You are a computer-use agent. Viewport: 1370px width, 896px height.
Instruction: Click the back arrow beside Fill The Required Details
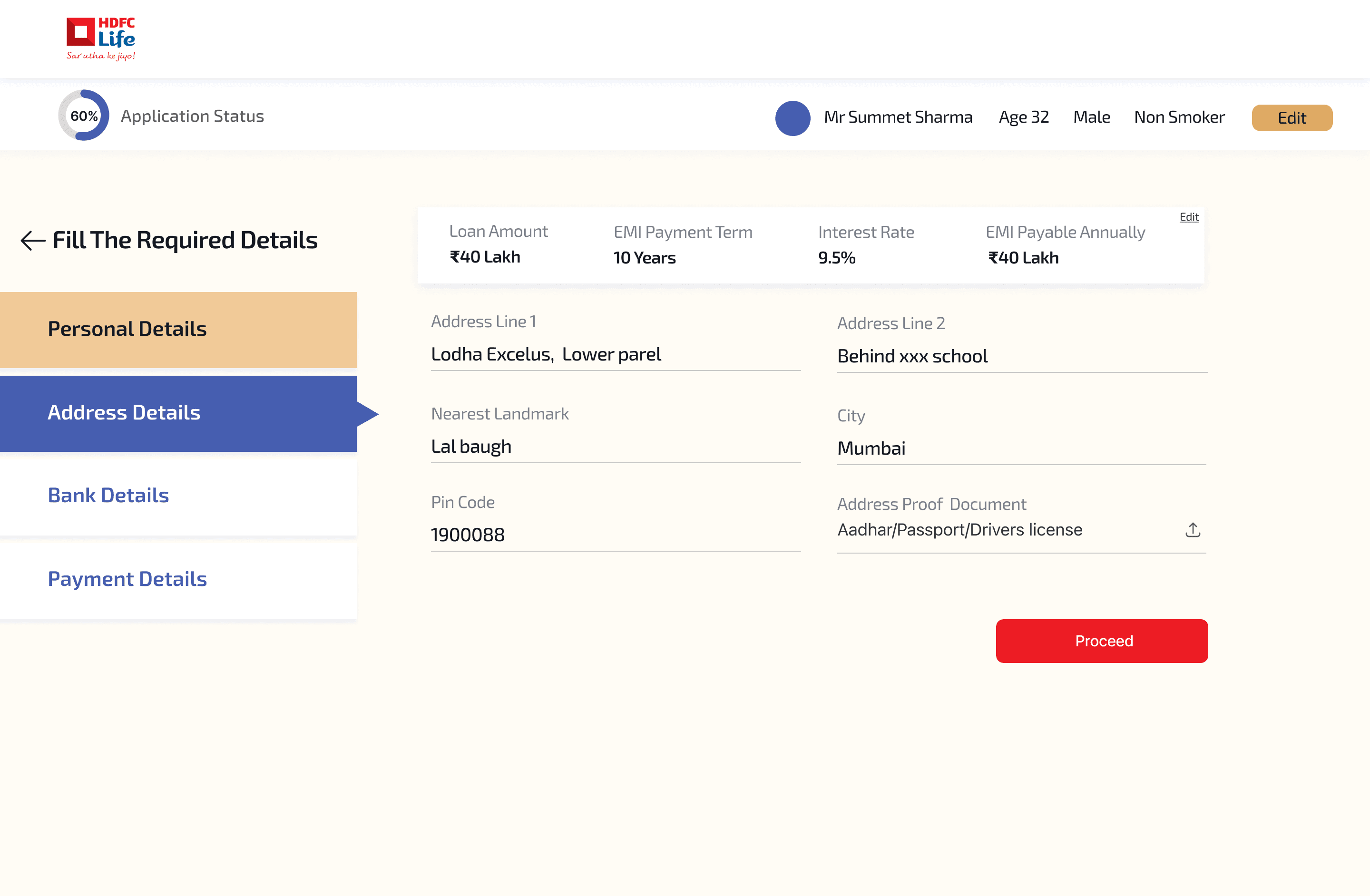33,241
